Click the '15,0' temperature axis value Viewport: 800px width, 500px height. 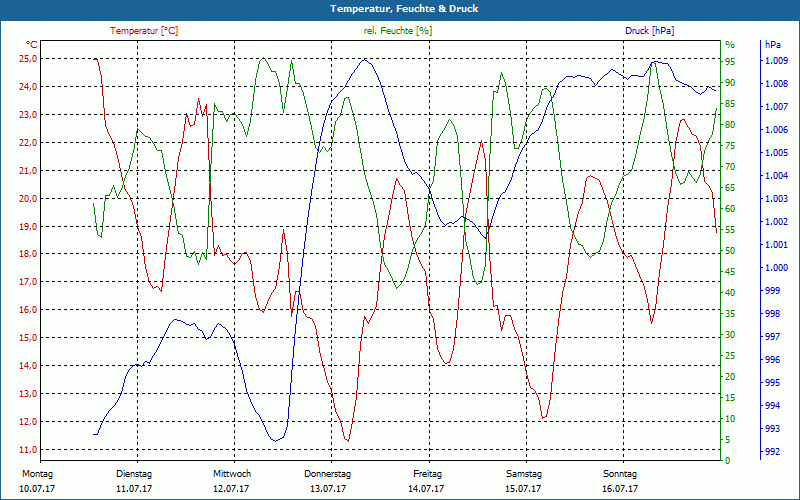coord(28,338)
